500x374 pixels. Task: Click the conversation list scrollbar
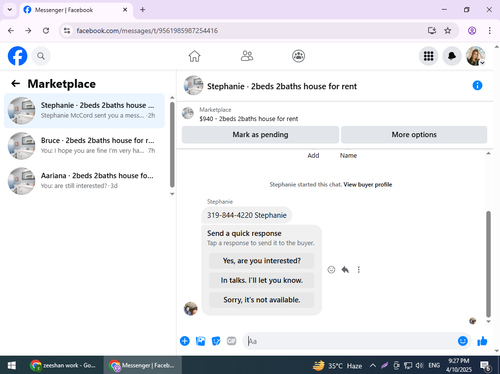point(172,145)
